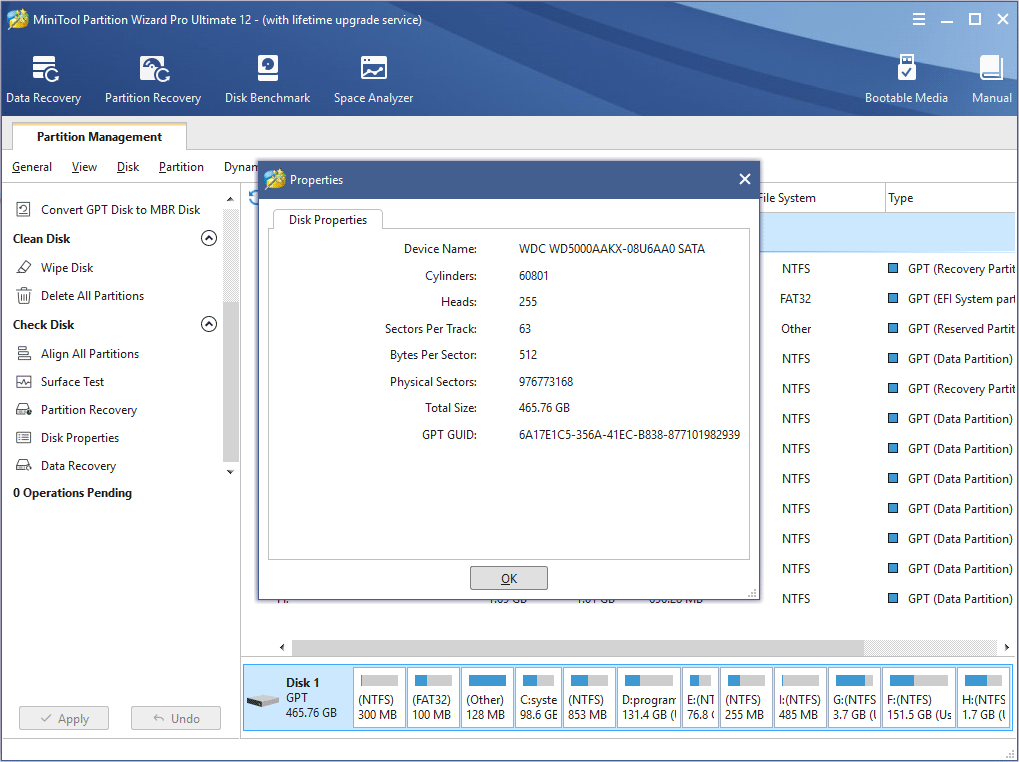The height and width of the screenshot is (762, 1019).
Task: Open Space Analyzer tool
Action: point(373,79)
